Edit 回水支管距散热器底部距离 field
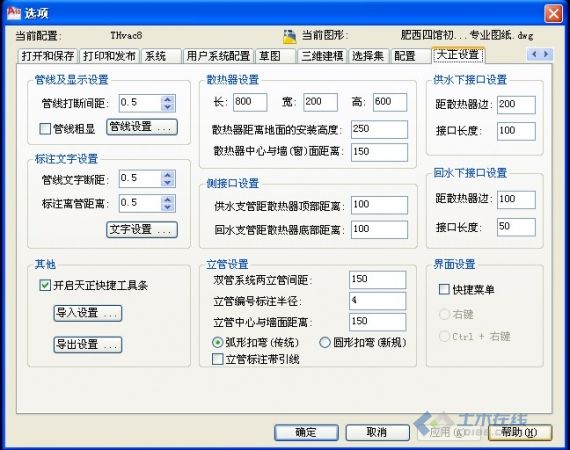The width and height of the screenshot is (570, 450). [380, 230]
